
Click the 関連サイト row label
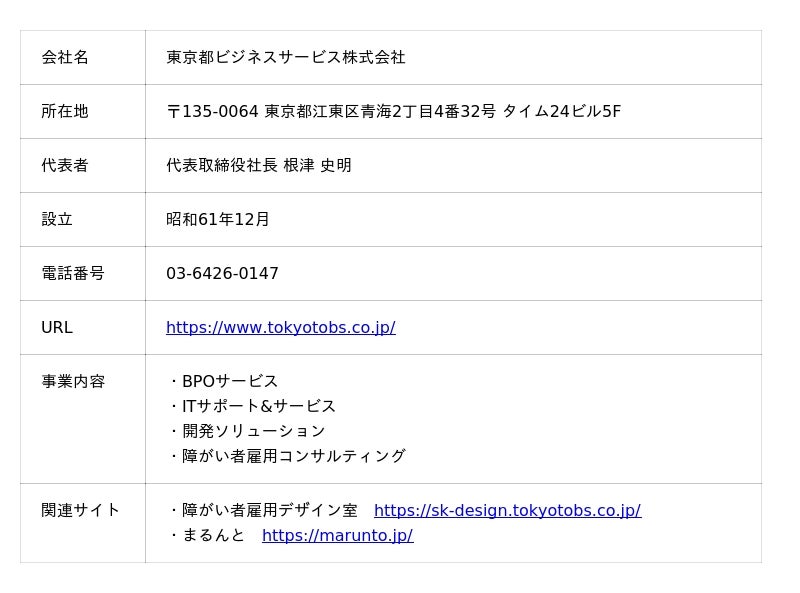click(x=81, y=511)
